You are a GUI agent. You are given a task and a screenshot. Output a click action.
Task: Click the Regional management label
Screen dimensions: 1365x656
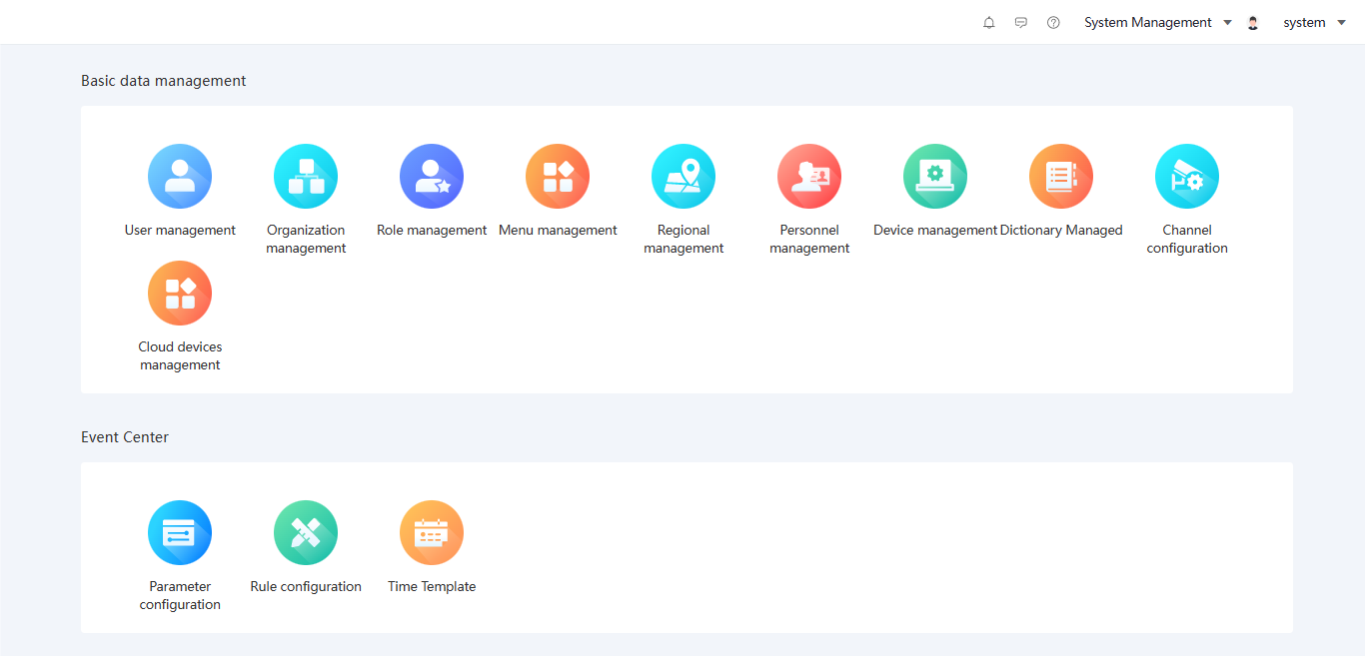click(x=684, y=239)
